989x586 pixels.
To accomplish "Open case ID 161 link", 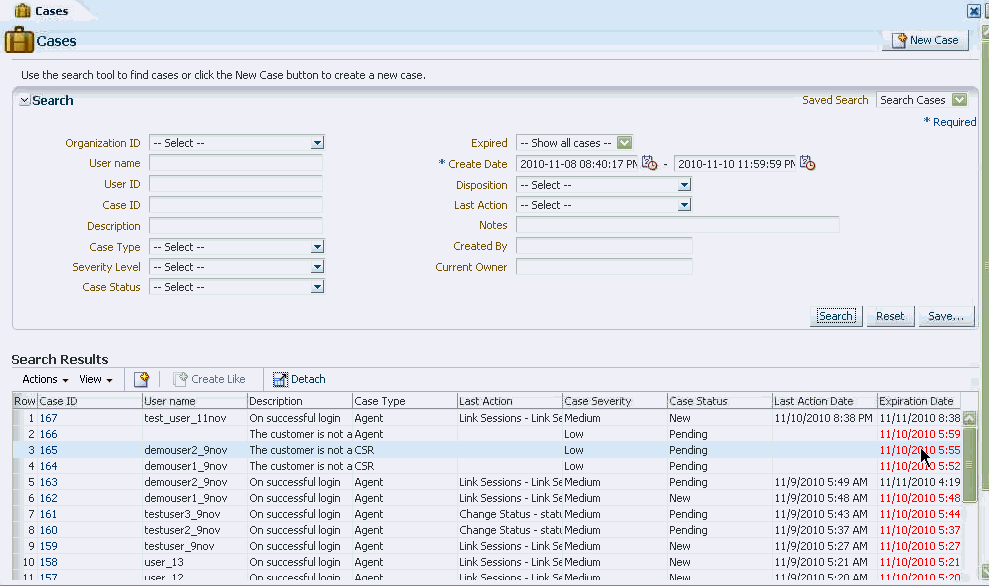I will point(49,514).
